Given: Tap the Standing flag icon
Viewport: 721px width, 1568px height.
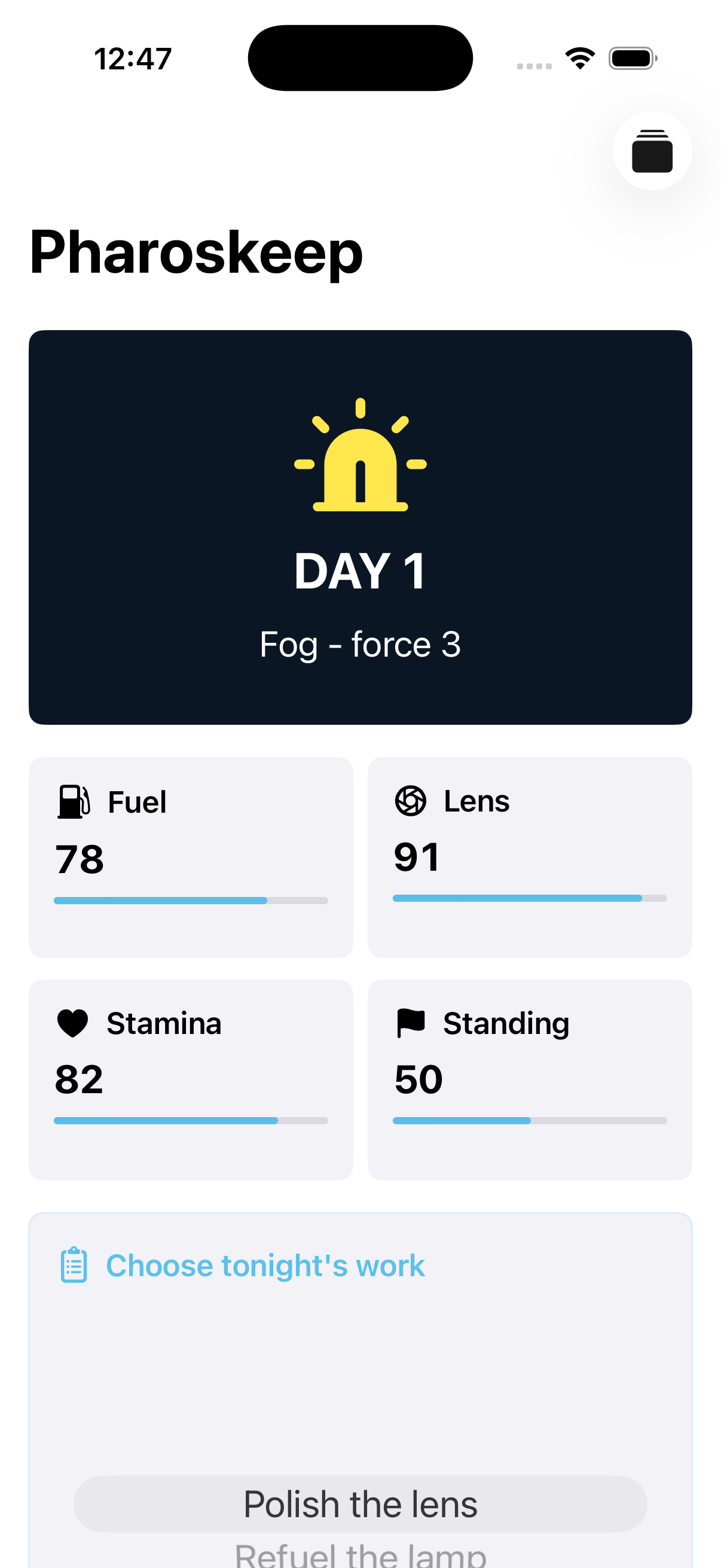Looking at the screenshot, I should click(411, 1023).
